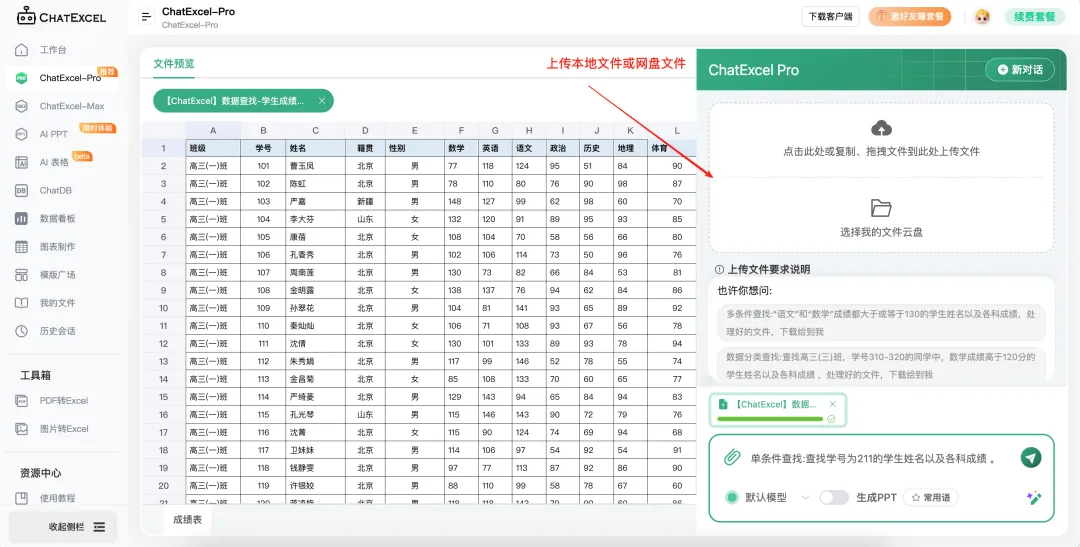Click the paperclip attachment icon
The image size is (1080, 547).
[731, 457]
